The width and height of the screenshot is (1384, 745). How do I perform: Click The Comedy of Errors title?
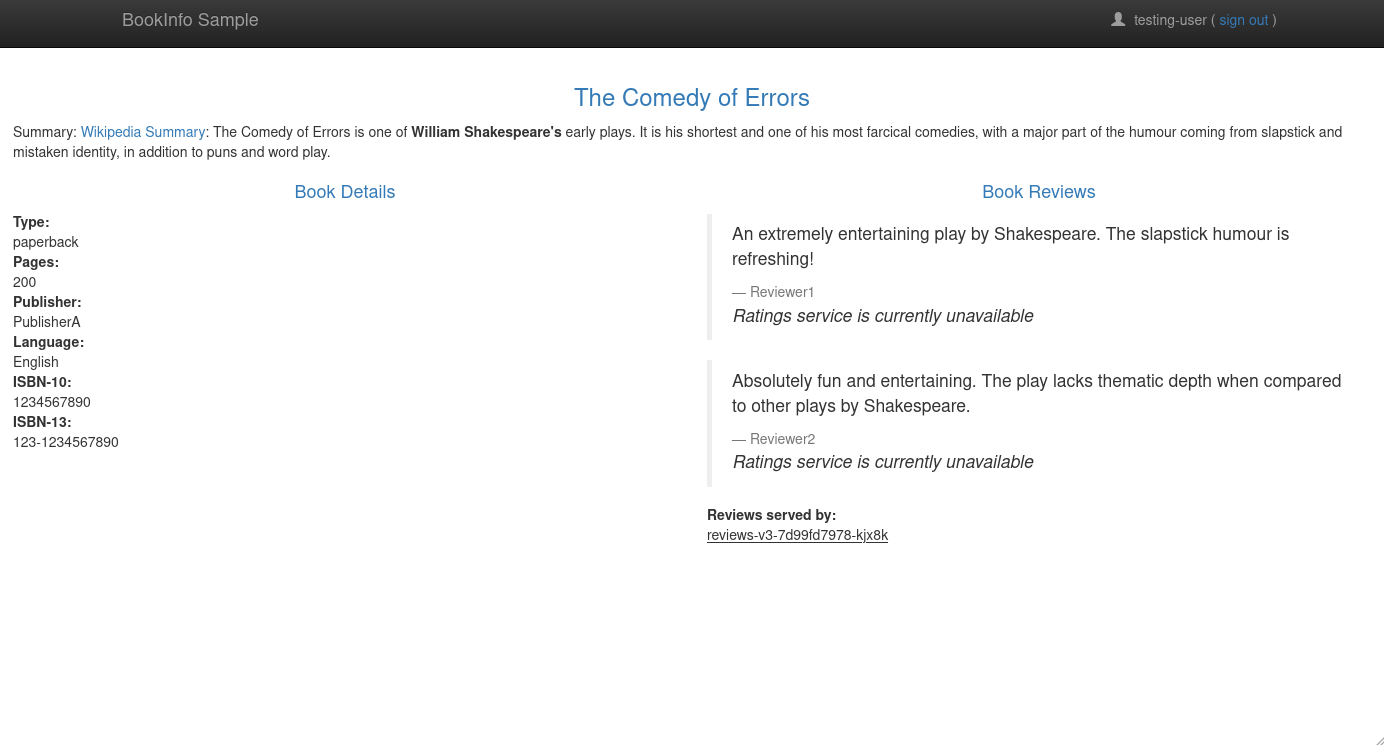(x=692, y=97)
